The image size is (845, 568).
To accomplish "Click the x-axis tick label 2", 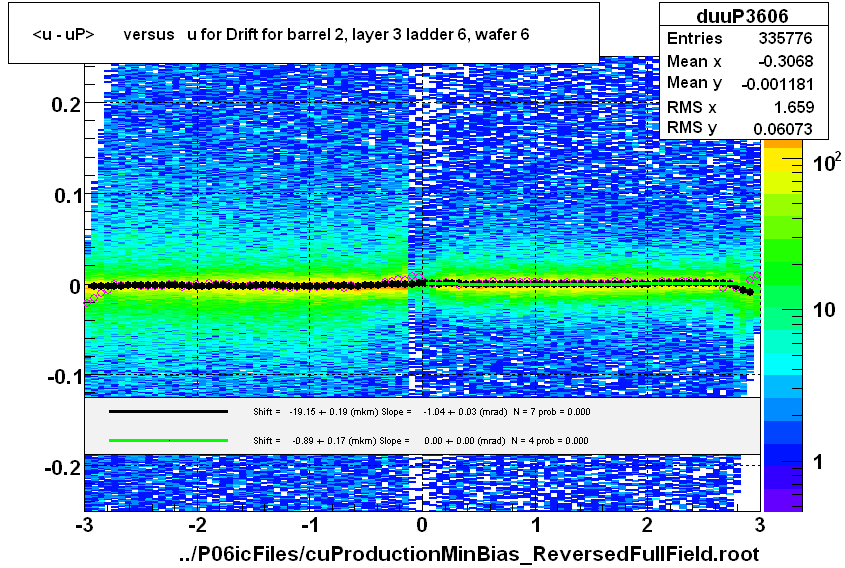I will (x=647, y=524).
